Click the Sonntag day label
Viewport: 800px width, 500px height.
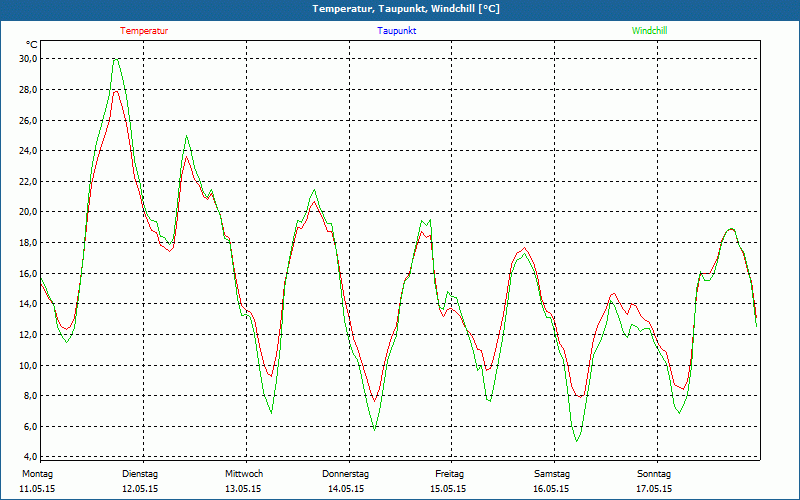654,474
